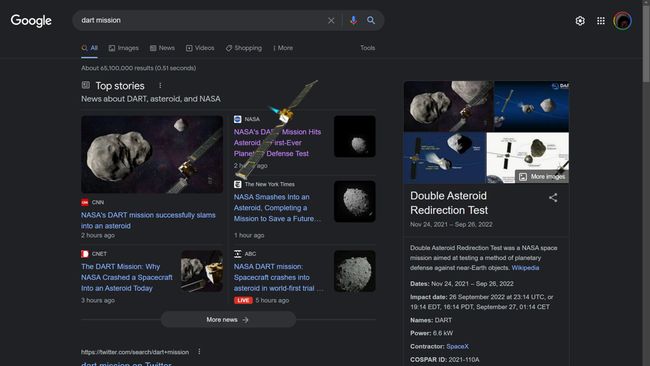Open the CNN DART mission story headline
Image resolution: width=650 pixels, height=366 pixels.
pos(148,220)
